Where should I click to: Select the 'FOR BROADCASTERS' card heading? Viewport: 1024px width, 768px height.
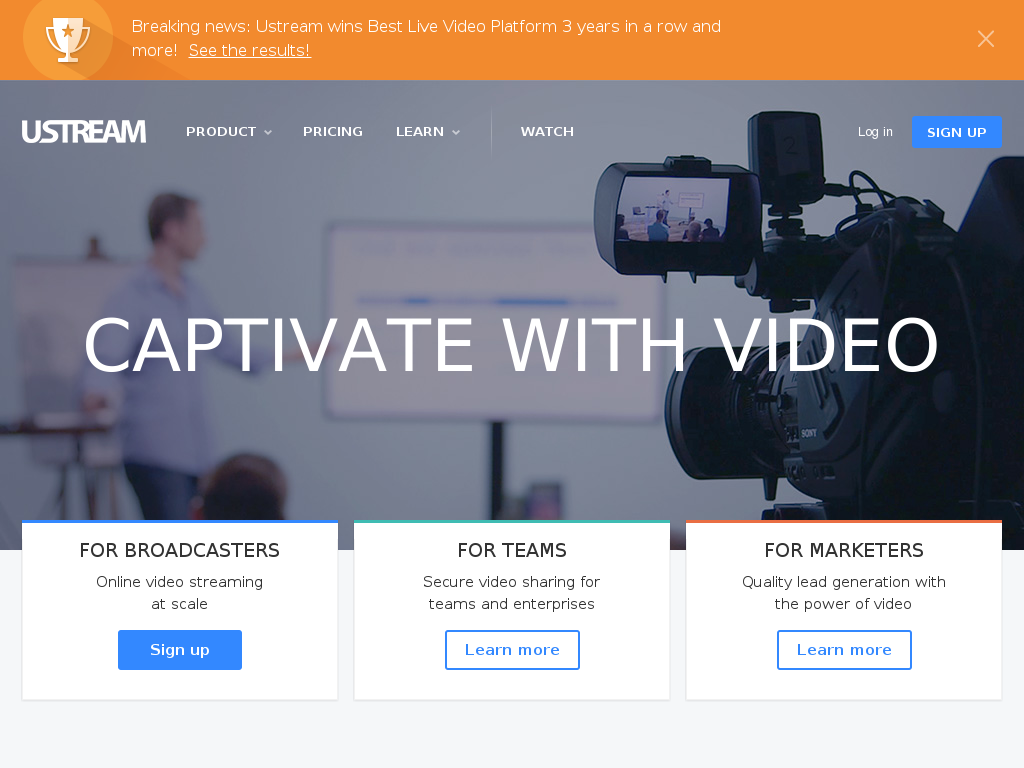point(180,551)
